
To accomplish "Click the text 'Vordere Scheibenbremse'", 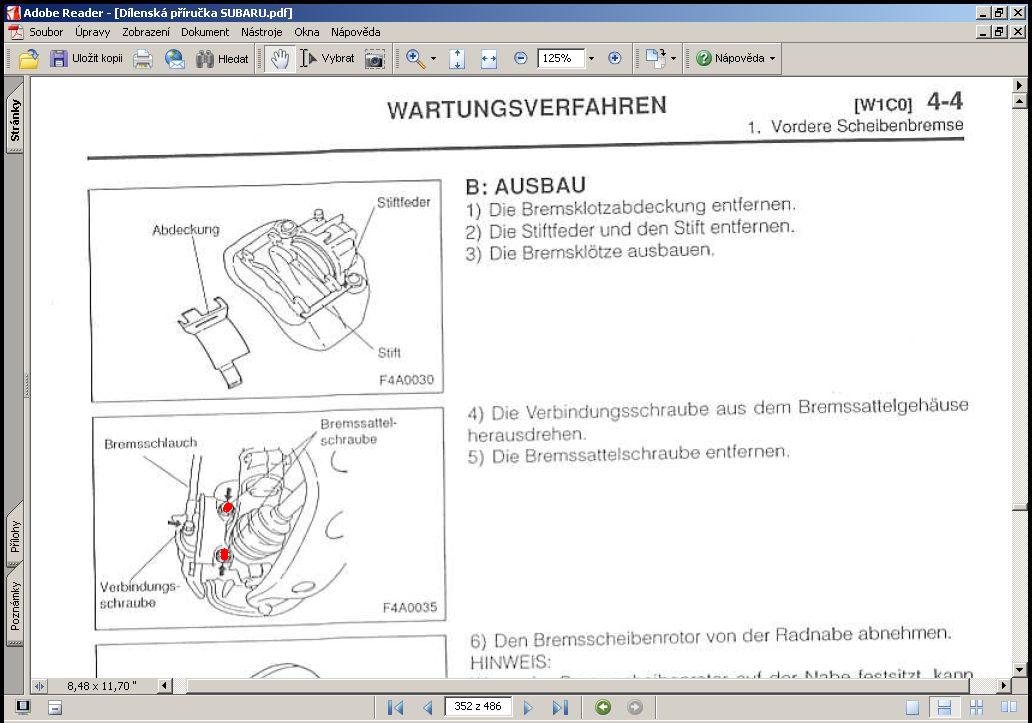I will coord(867,126).
